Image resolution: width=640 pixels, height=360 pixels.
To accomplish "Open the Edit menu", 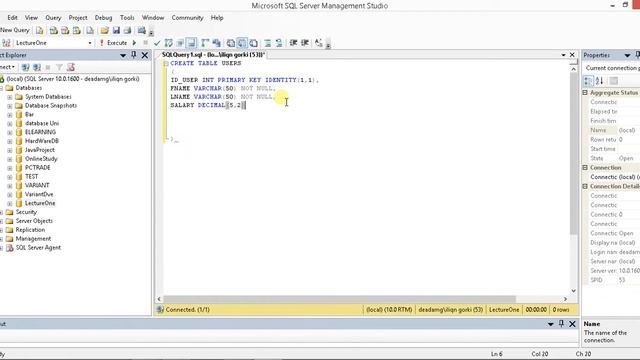I will click(x=12, y=18).
